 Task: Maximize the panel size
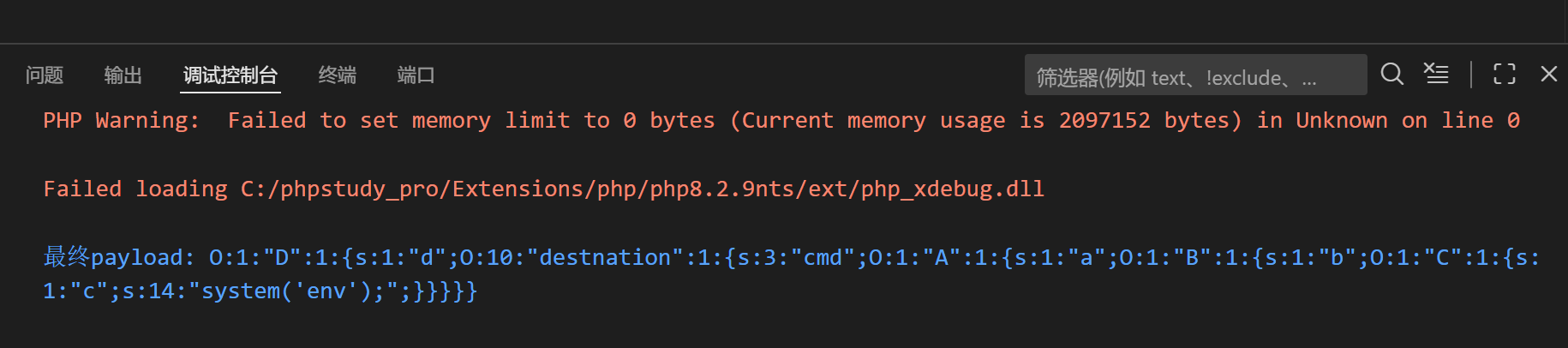pyautogui.click(x=1504, y=75)
